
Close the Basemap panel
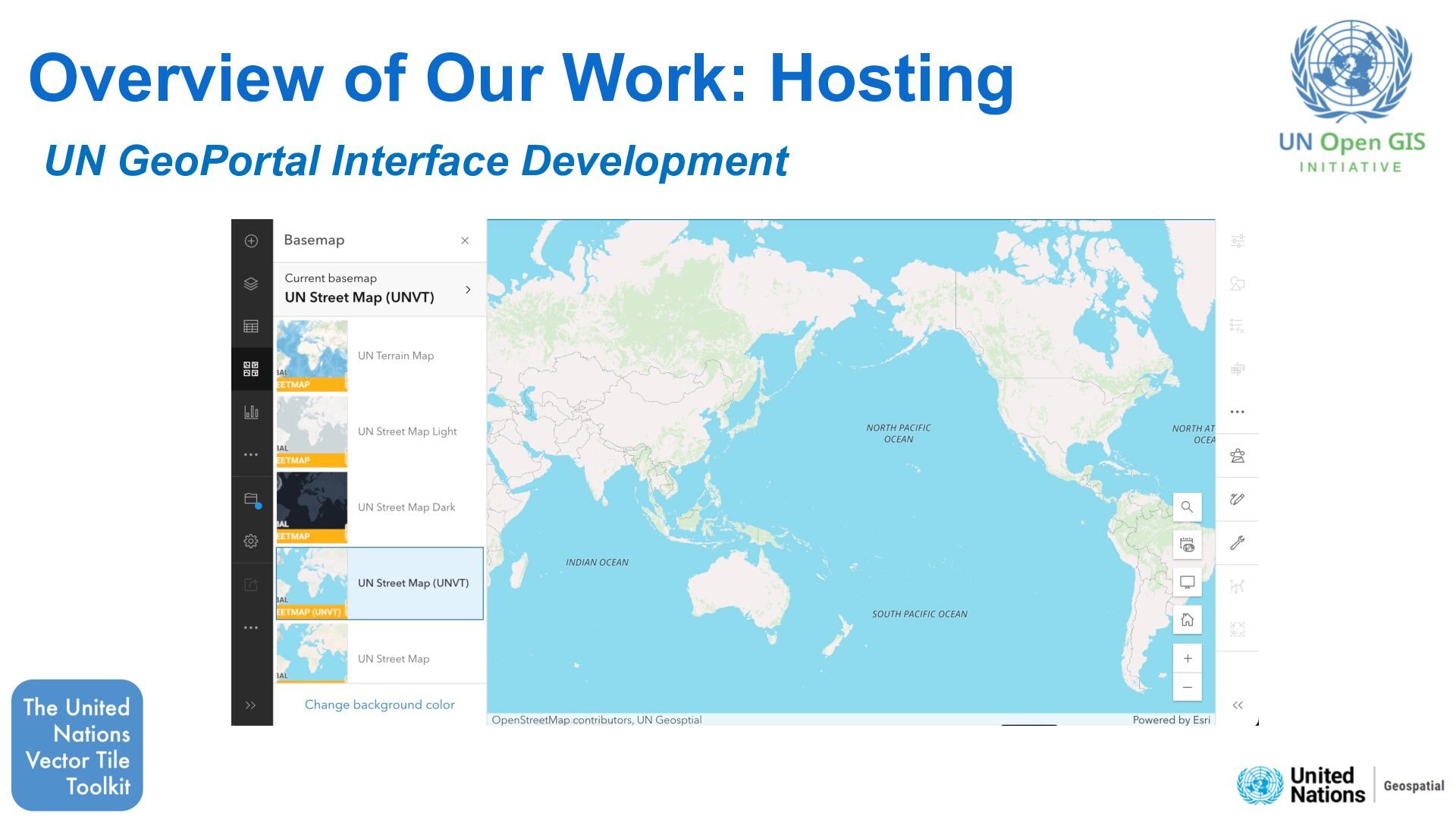465,240
